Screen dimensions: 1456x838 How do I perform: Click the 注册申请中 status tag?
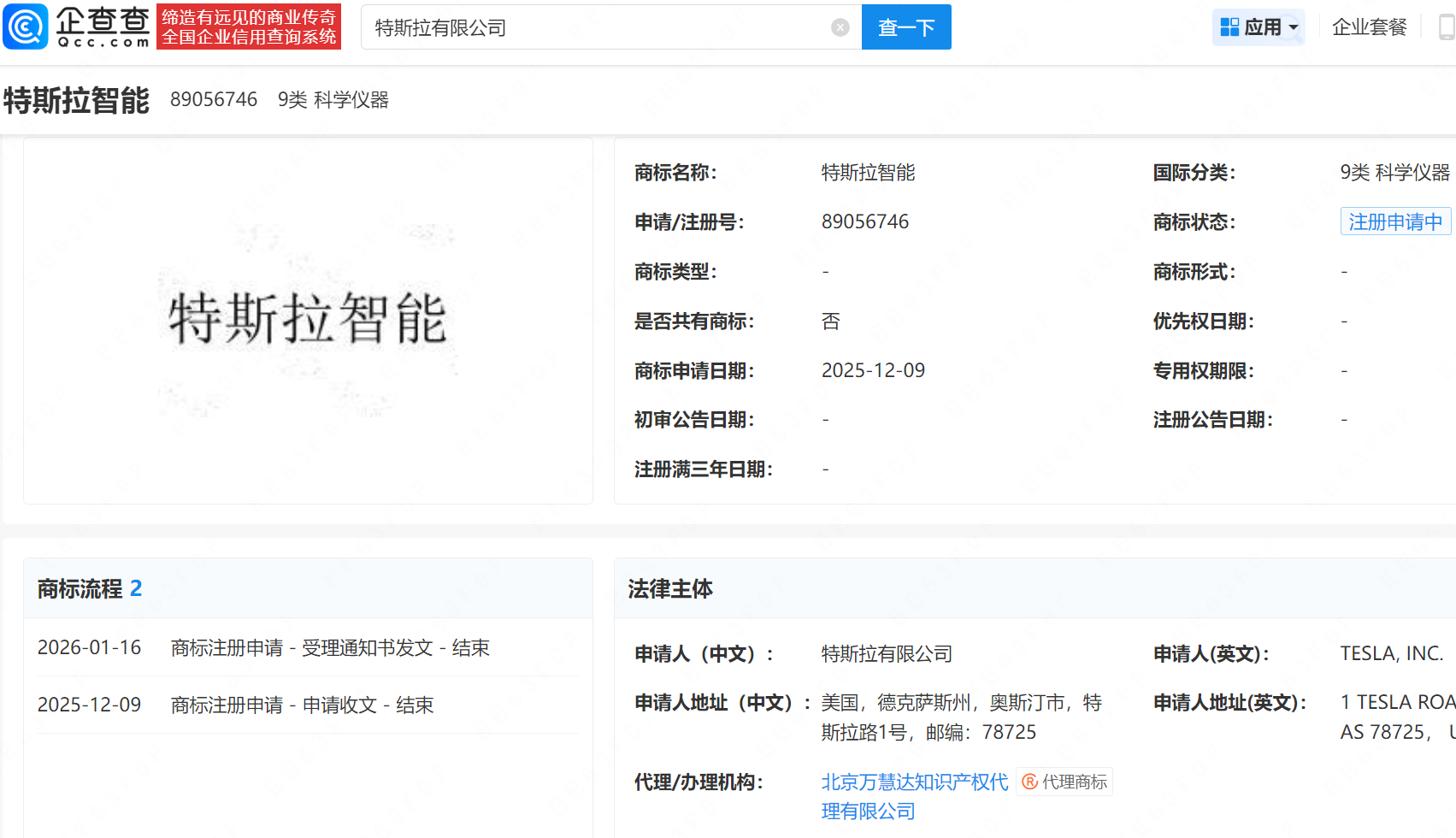[1394, 222]
